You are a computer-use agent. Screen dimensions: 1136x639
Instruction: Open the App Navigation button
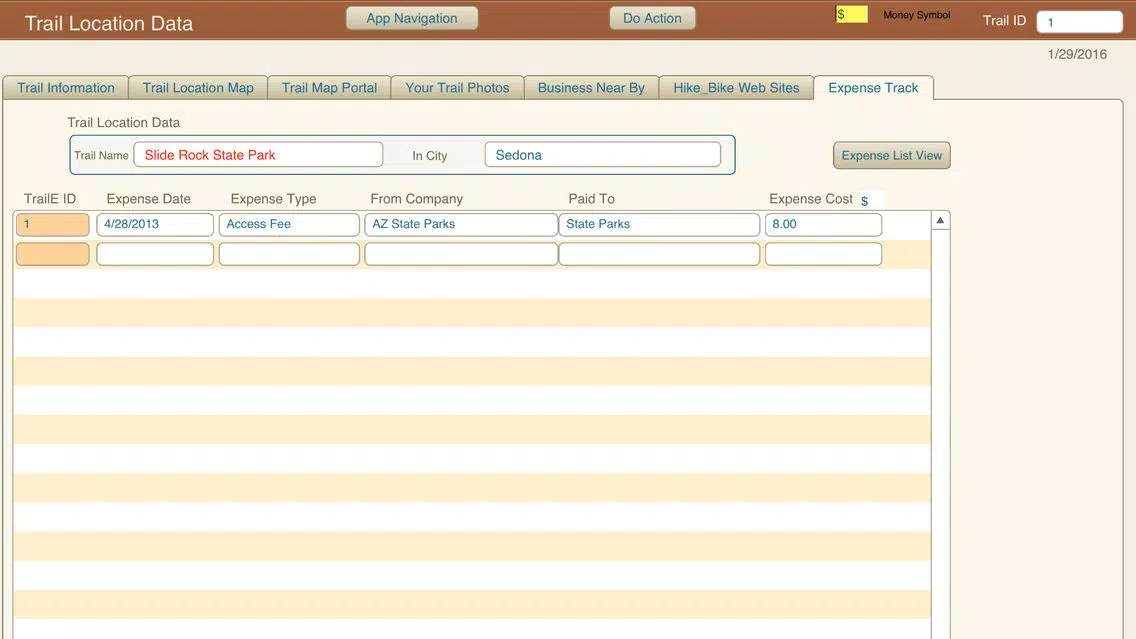click(x=412, y=18)
